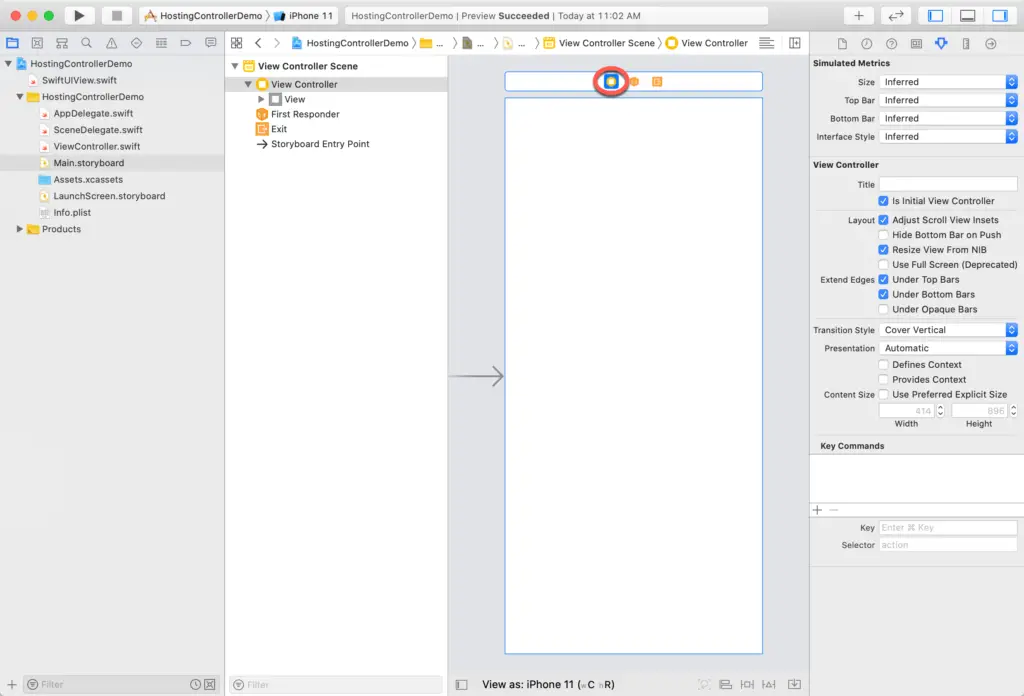The image size is (1024, 696).
Task: Click View as: iPhone 11 button
Action: (x=548, y=684)
